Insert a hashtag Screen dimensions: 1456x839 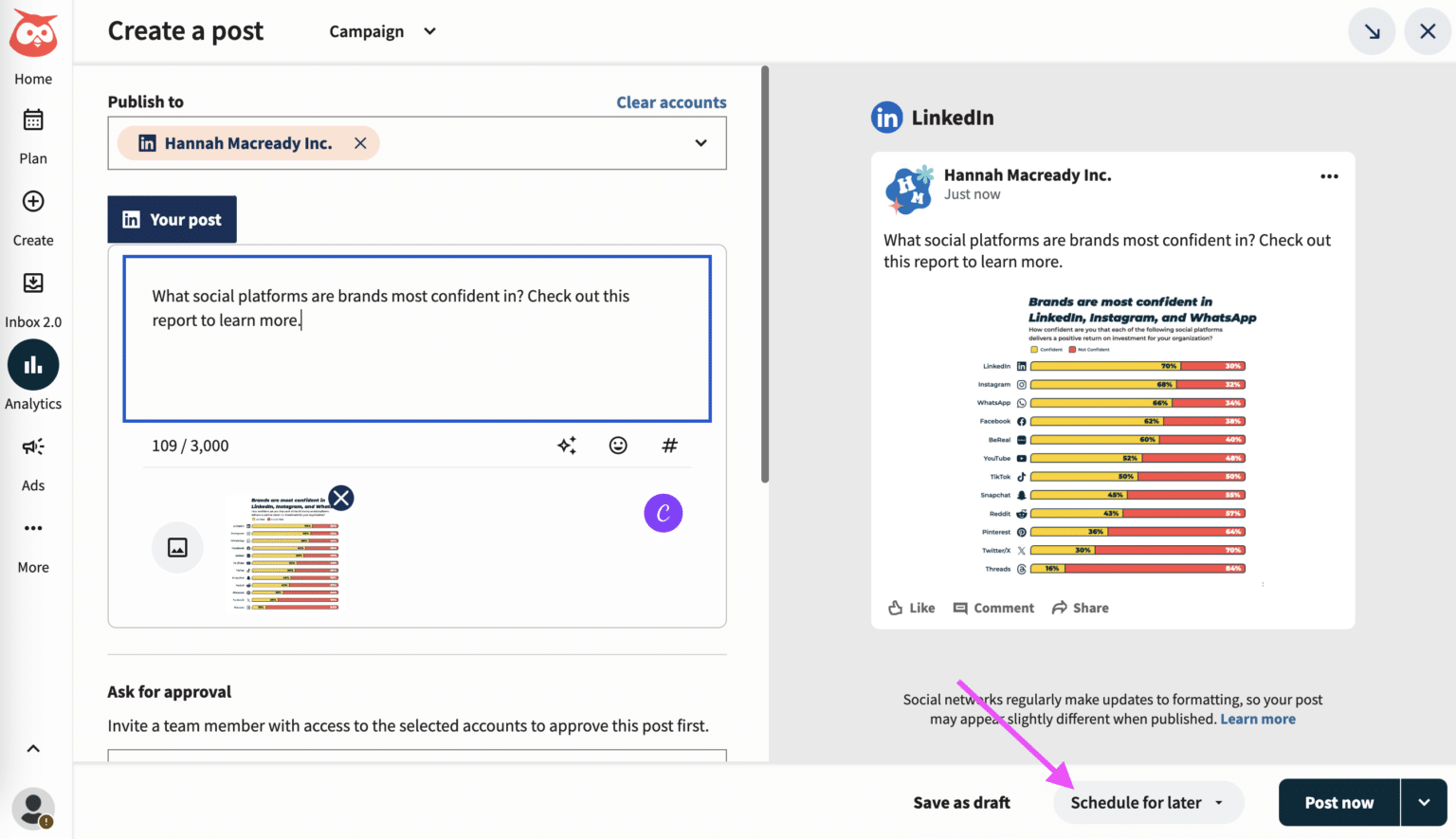coord(670,445)
